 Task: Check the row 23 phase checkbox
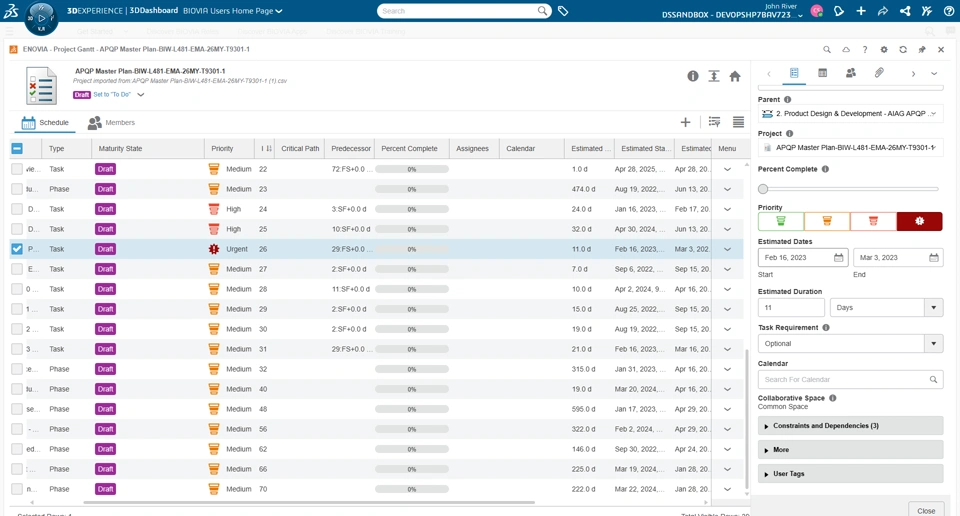pyautogui.click(x=17, y=189)
